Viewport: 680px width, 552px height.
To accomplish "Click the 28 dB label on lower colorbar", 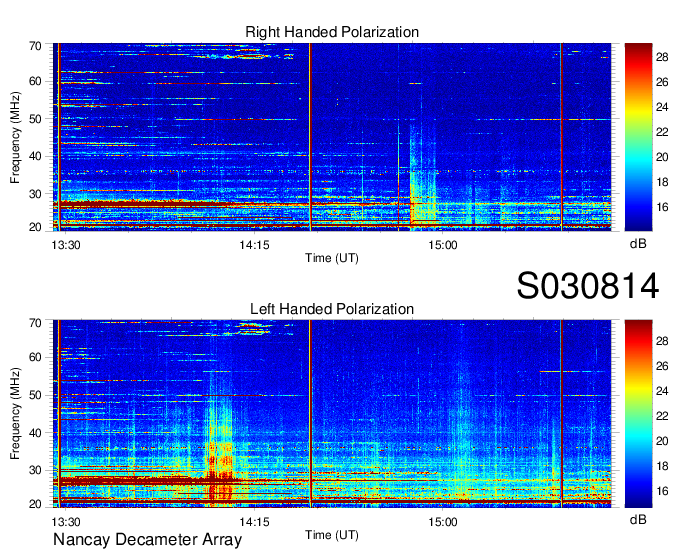I will coord(662,341).
